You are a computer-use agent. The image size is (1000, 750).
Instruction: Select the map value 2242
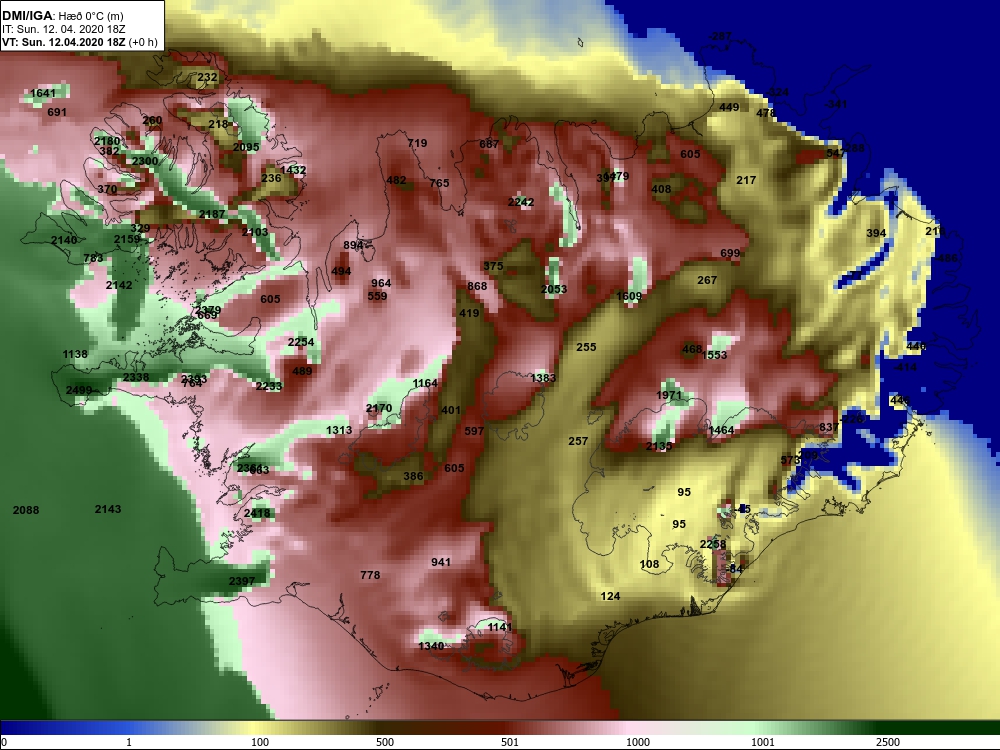click(x=521, y=202)
